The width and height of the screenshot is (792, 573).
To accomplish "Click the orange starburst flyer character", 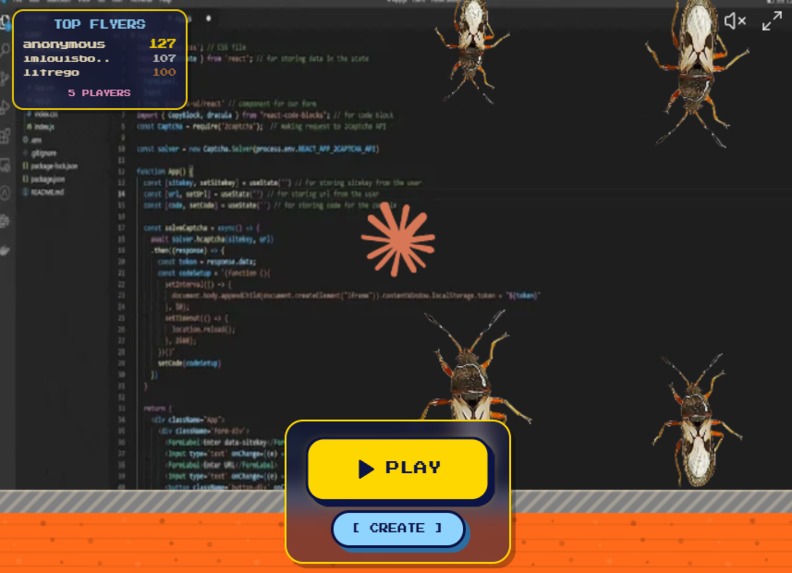I will (x=399, y=239).
